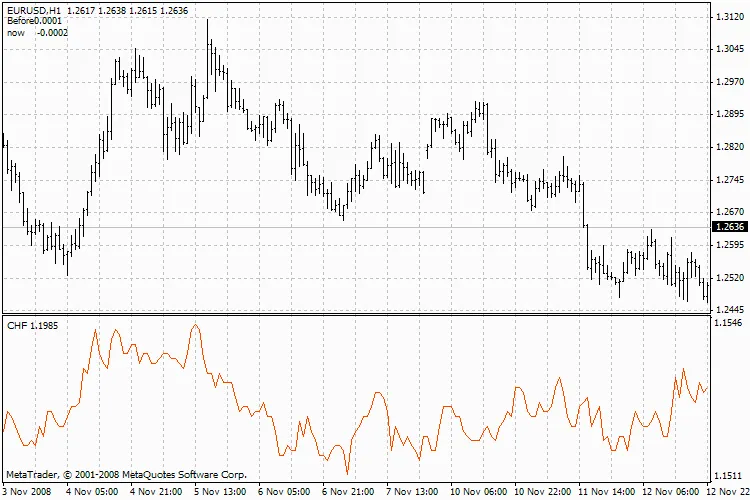Select the Before0.0001 label
This screenshot has height=500, width=750.
(35, 22)
